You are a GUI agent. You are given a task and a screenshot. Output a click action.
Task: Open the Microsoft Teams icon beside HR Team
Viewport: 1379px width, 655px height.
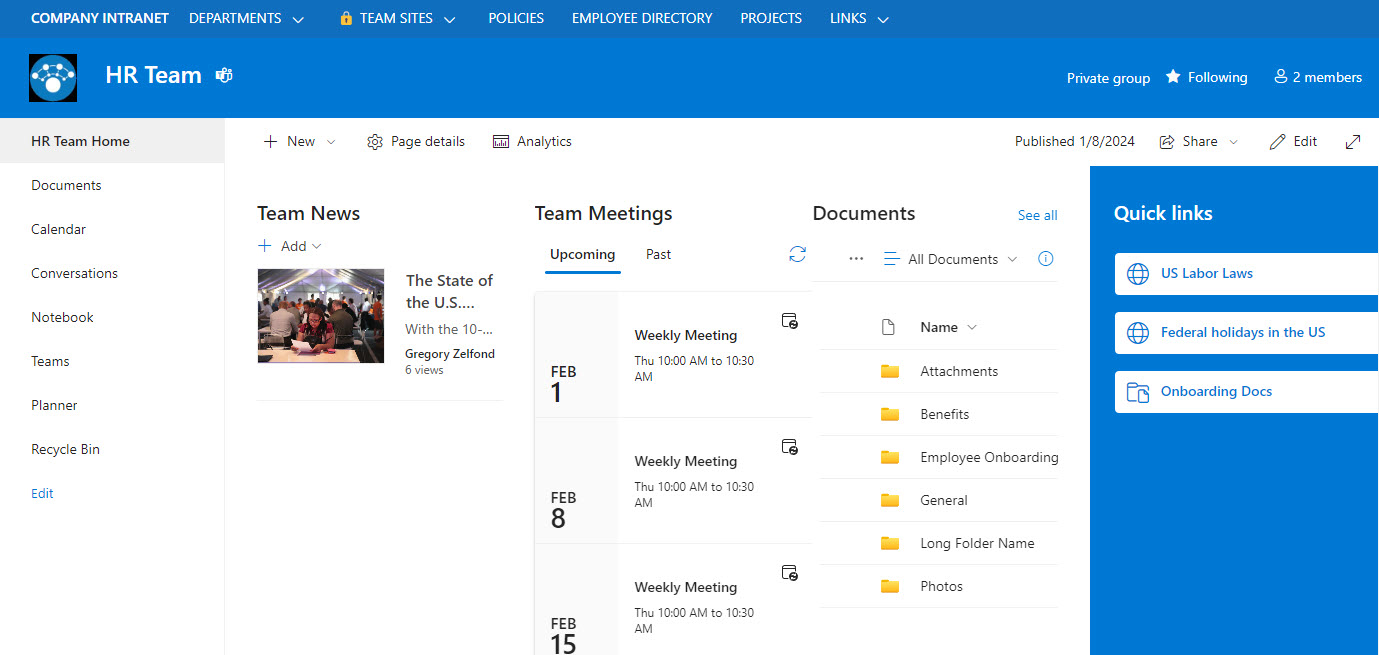(x=223, y=74)
